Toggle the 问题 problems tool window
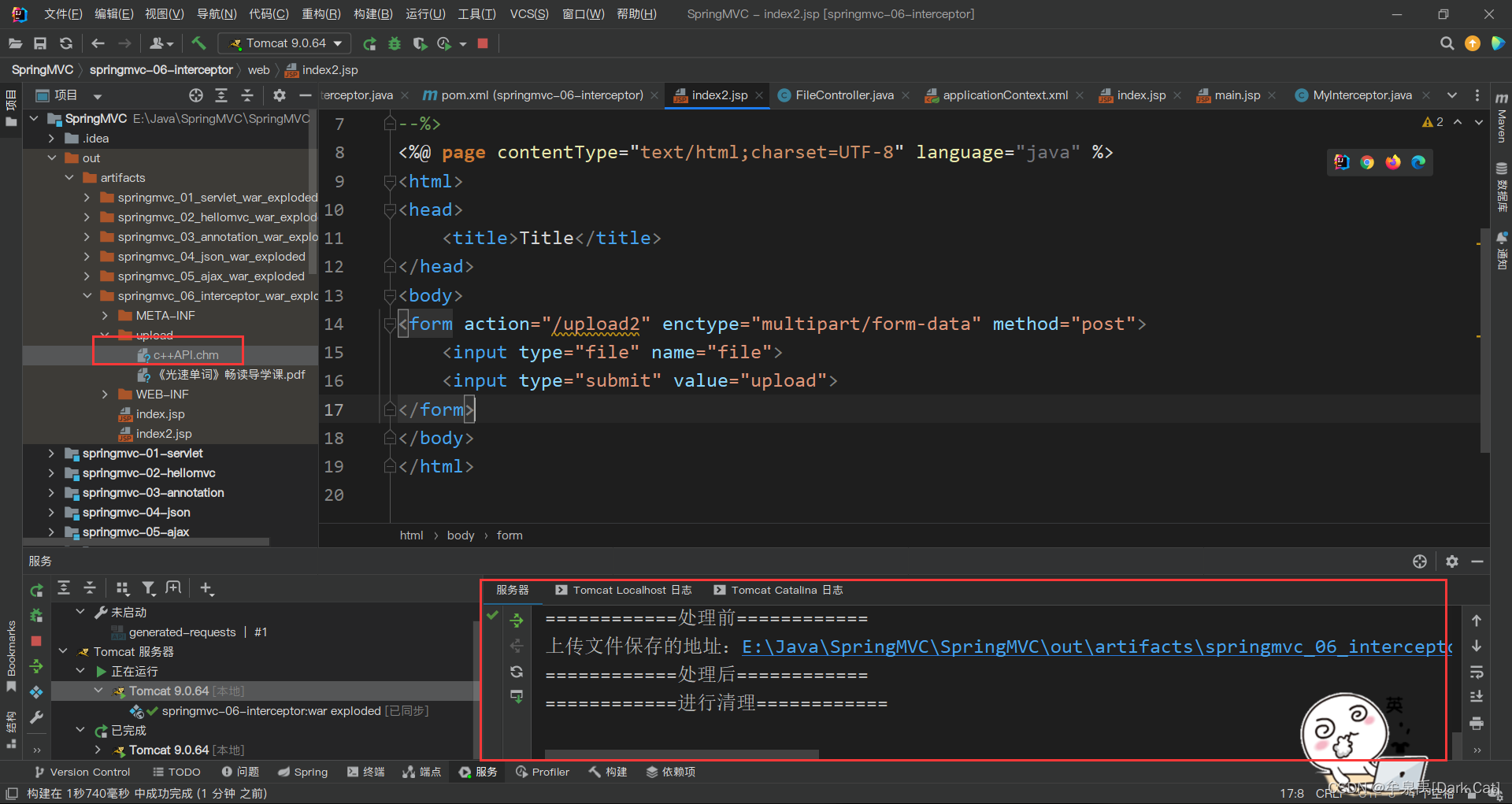This screenshot has width=1512, height=804. [240, 772]
